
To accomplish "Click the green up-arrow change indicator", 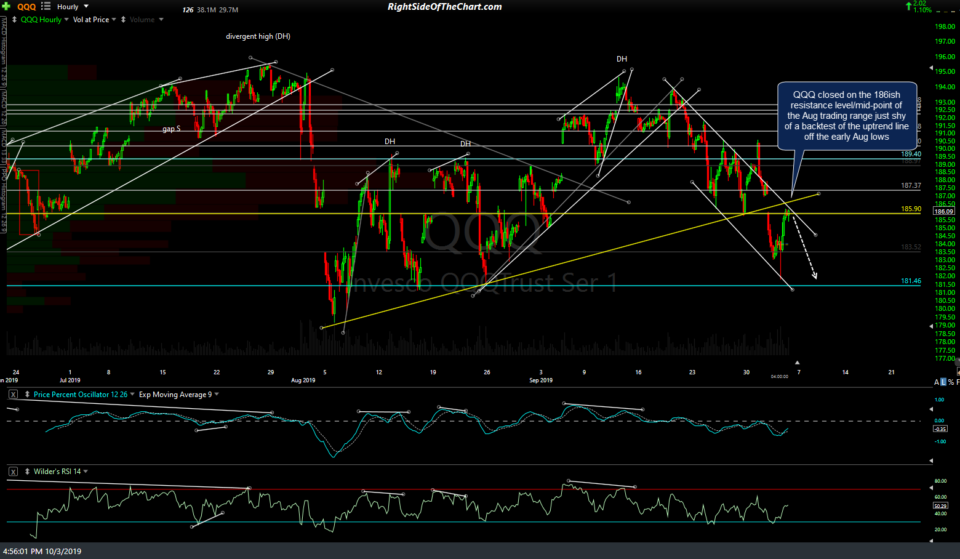I will tap(909, 6).
